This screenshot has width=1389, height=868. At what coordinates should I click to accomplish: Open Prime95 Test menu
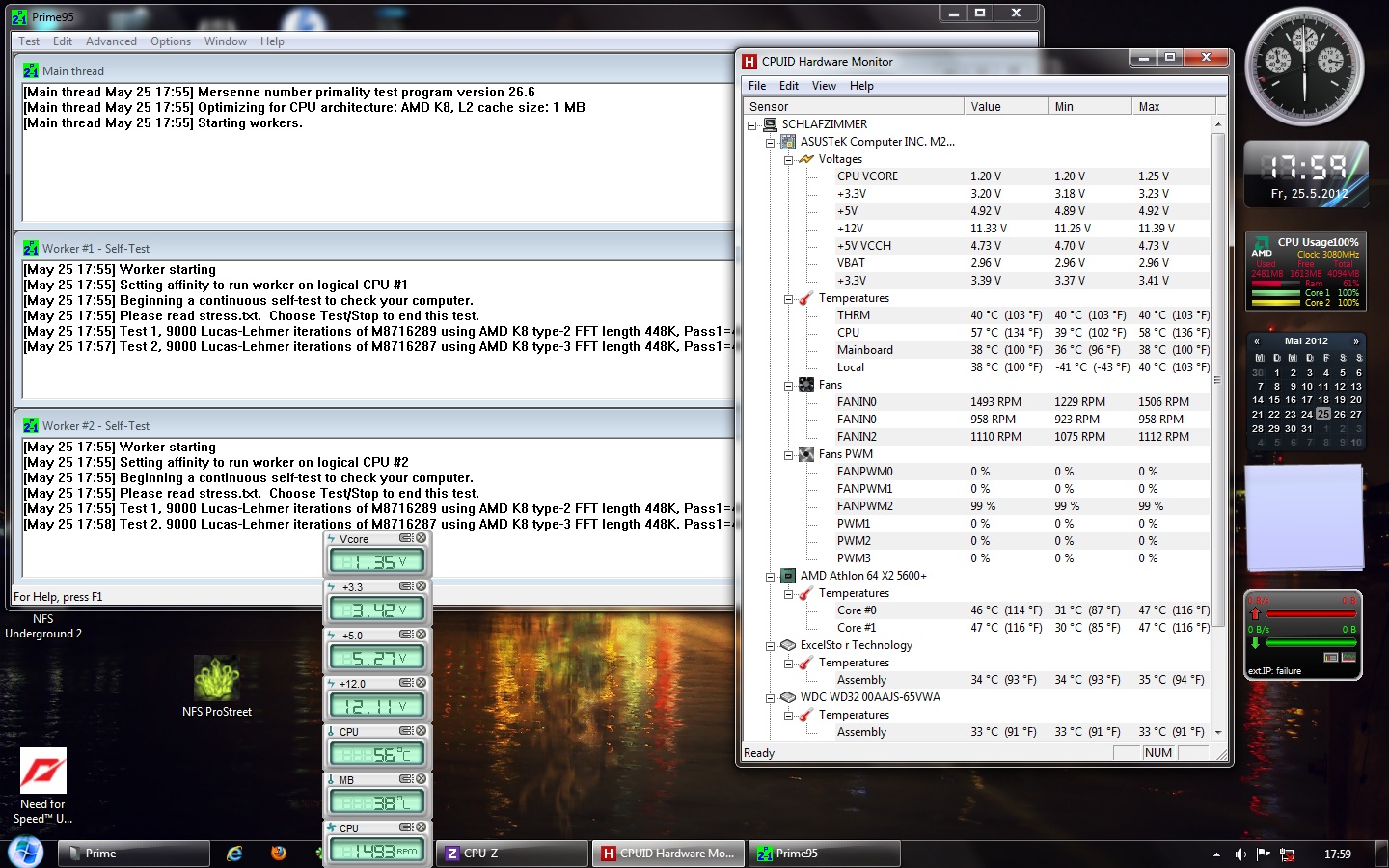point(29,41)
